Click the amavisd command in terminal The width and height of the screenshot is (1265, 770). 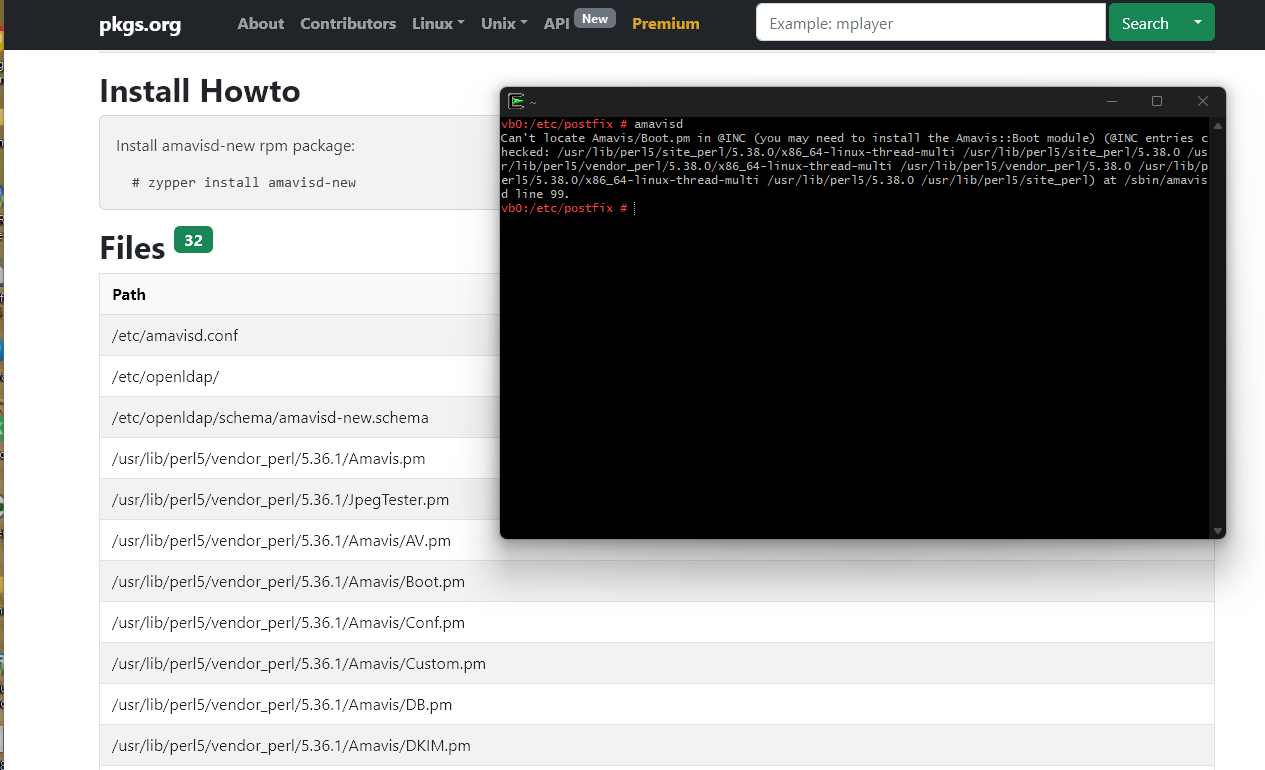[659, 124]
